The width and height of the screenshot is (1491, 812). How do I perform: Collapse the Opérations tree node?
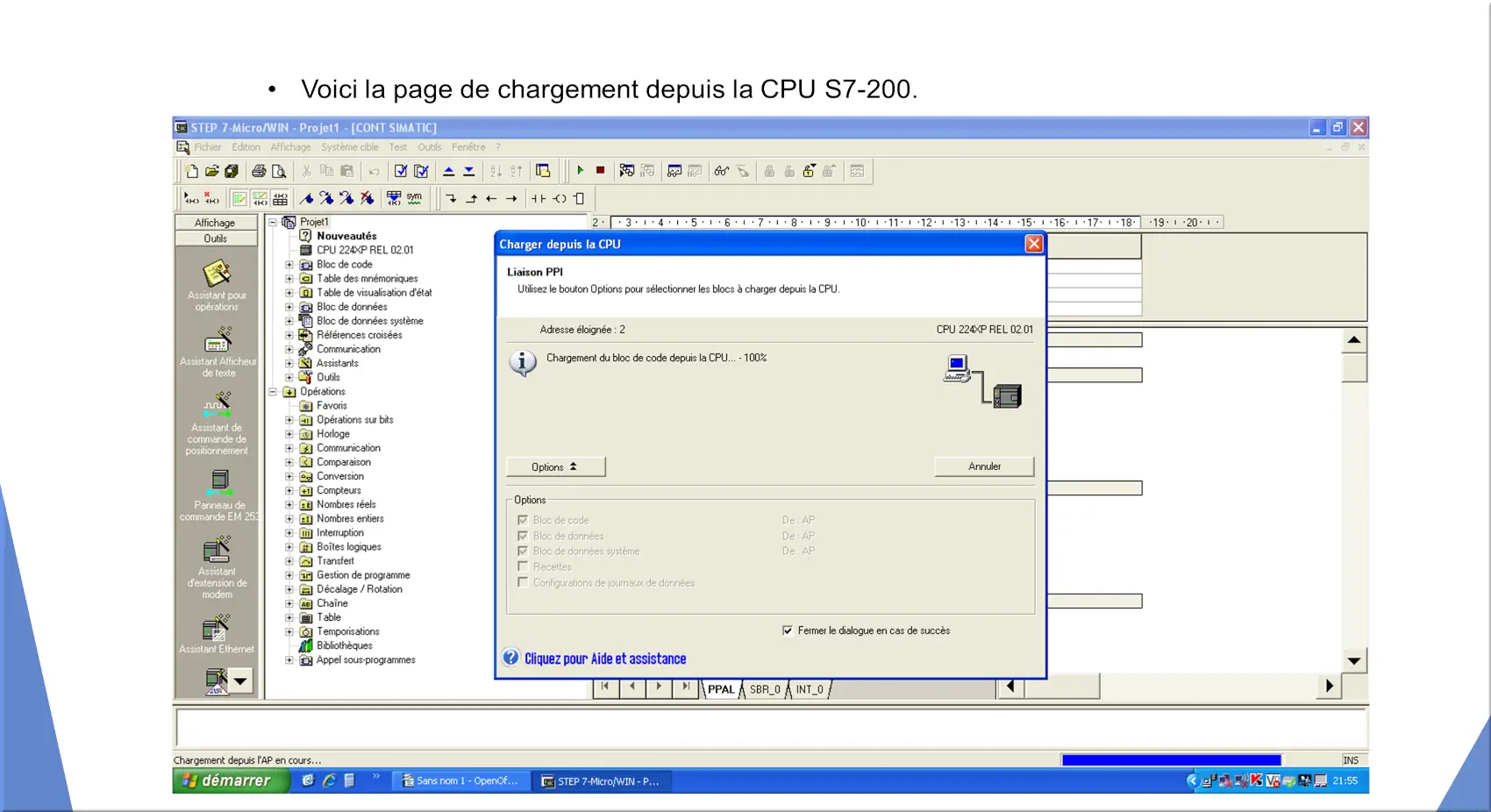tap(273, 392)
